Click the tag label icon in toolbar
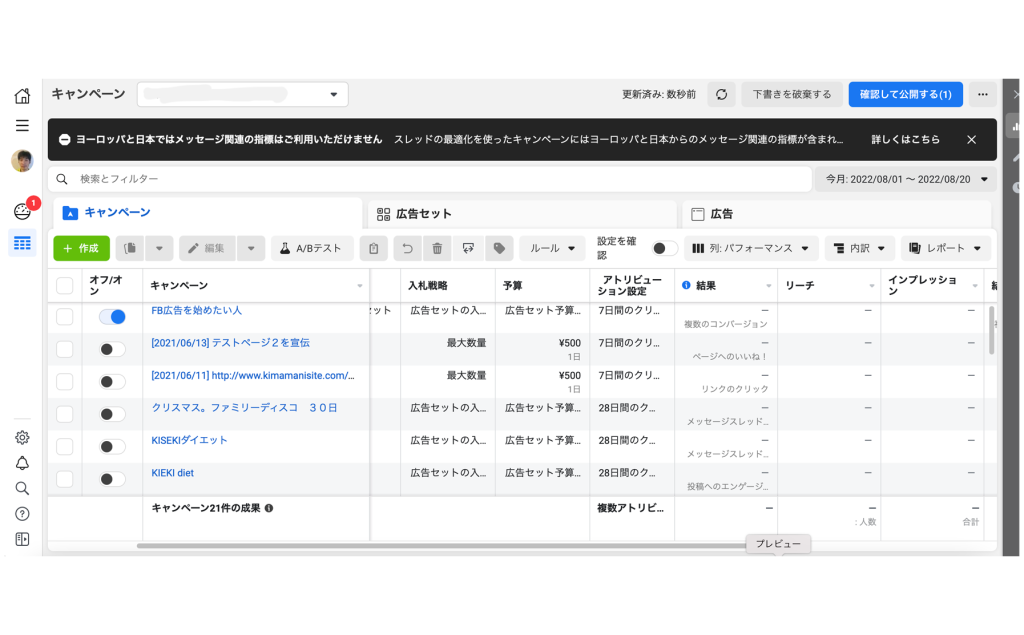 pos(499,248)
